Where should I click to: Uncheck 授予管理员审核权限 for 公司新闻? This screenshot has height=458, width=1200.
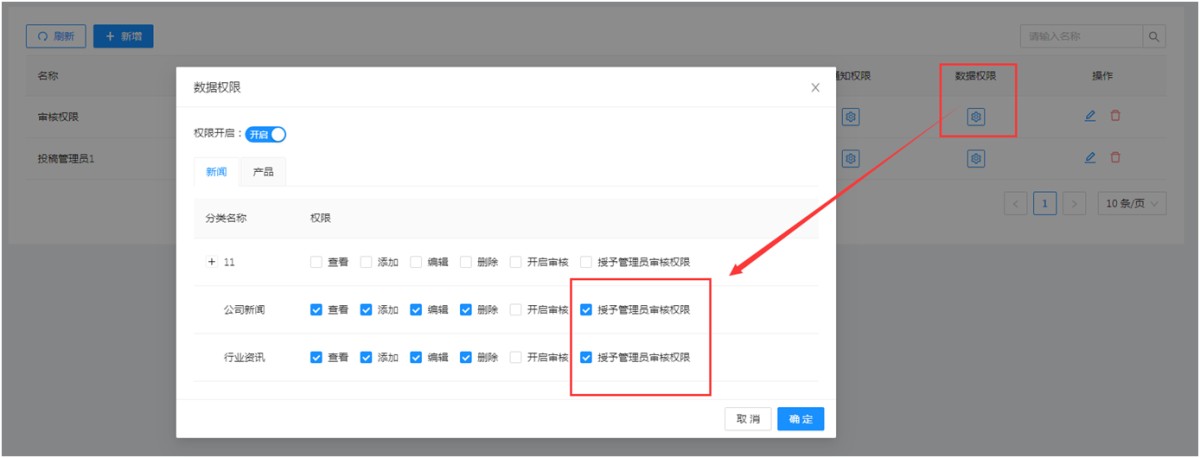pos(586,310)
